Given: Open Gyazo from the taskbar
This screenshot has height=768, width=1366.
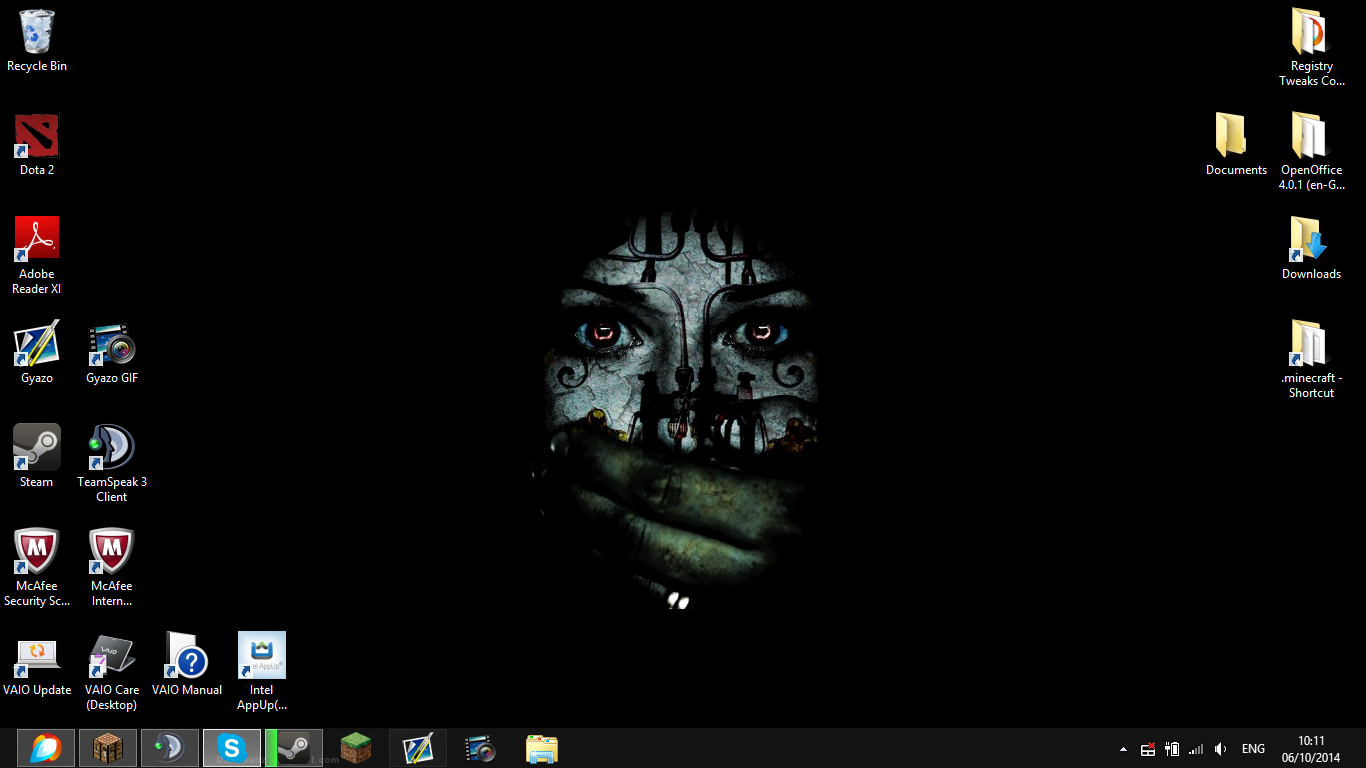Looking at the screenshot, I should pyautogui.click(x=418, y=748).
